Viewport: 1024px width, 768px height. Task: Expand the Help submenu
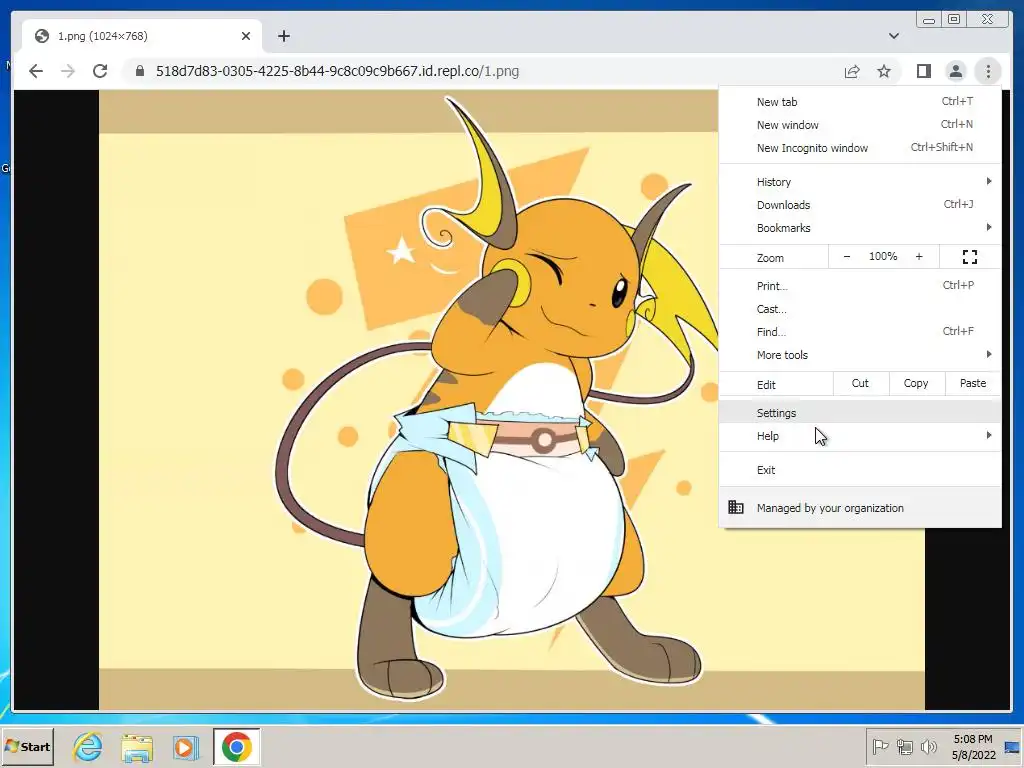coord(860,436)
